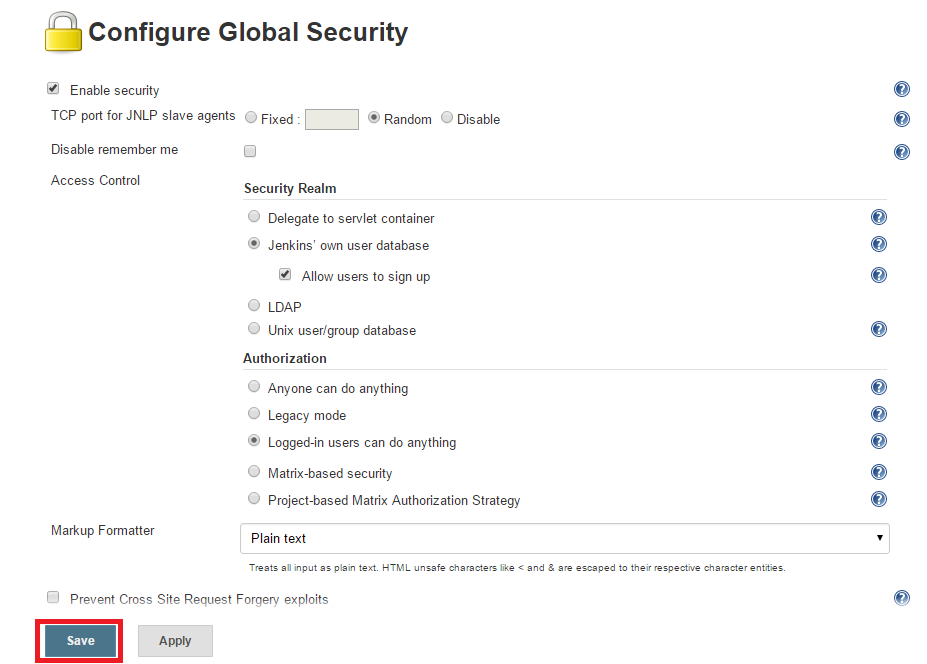Open help for Allow users to sign up
Screen dimensions: 927x664
879,275
